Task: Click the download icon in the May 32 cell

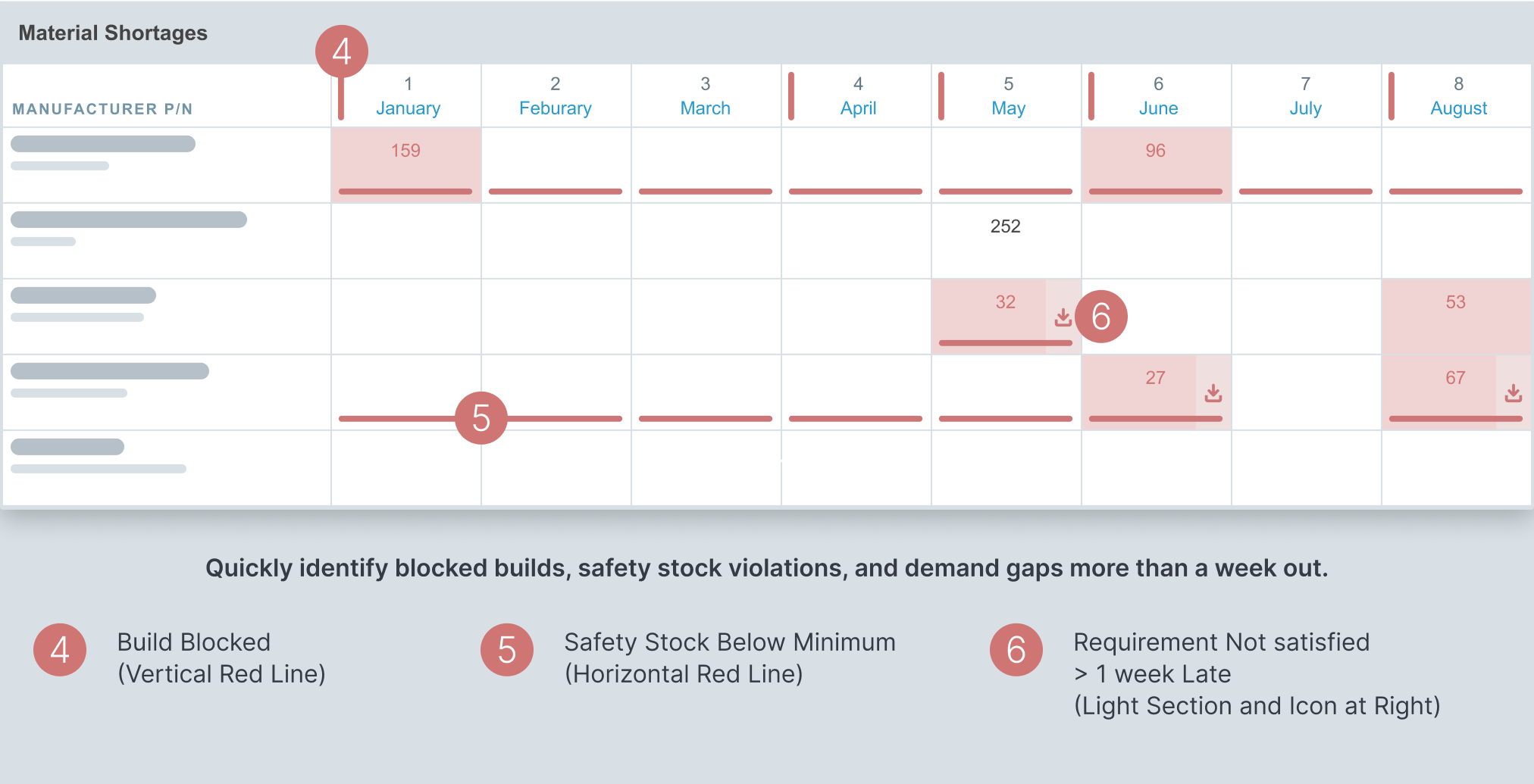Action: [1063, 317]
